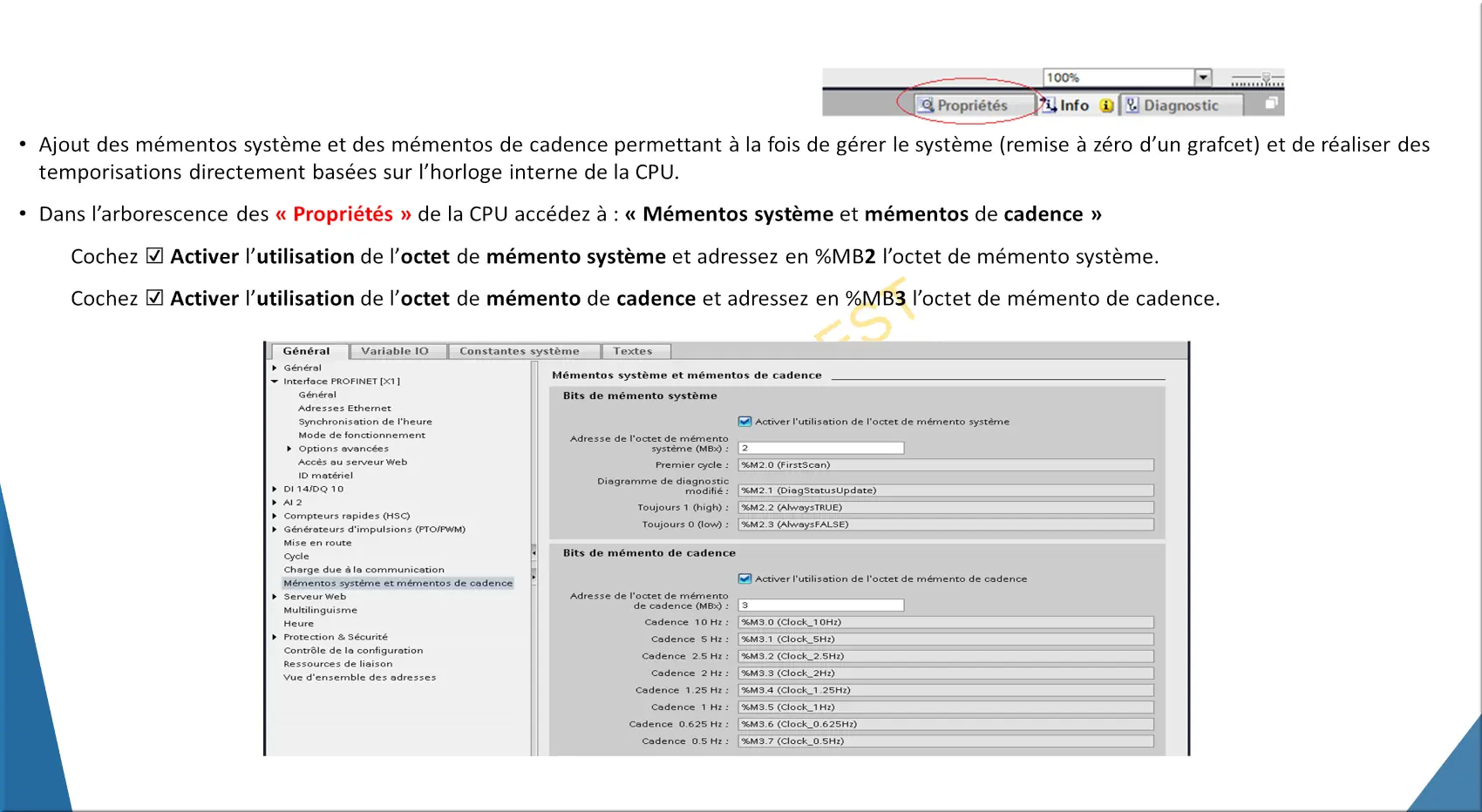This screenshot has width=1482, height=812.
Task: Collapse the Interface PROFINET [X1] node
Action: point(275,382)
